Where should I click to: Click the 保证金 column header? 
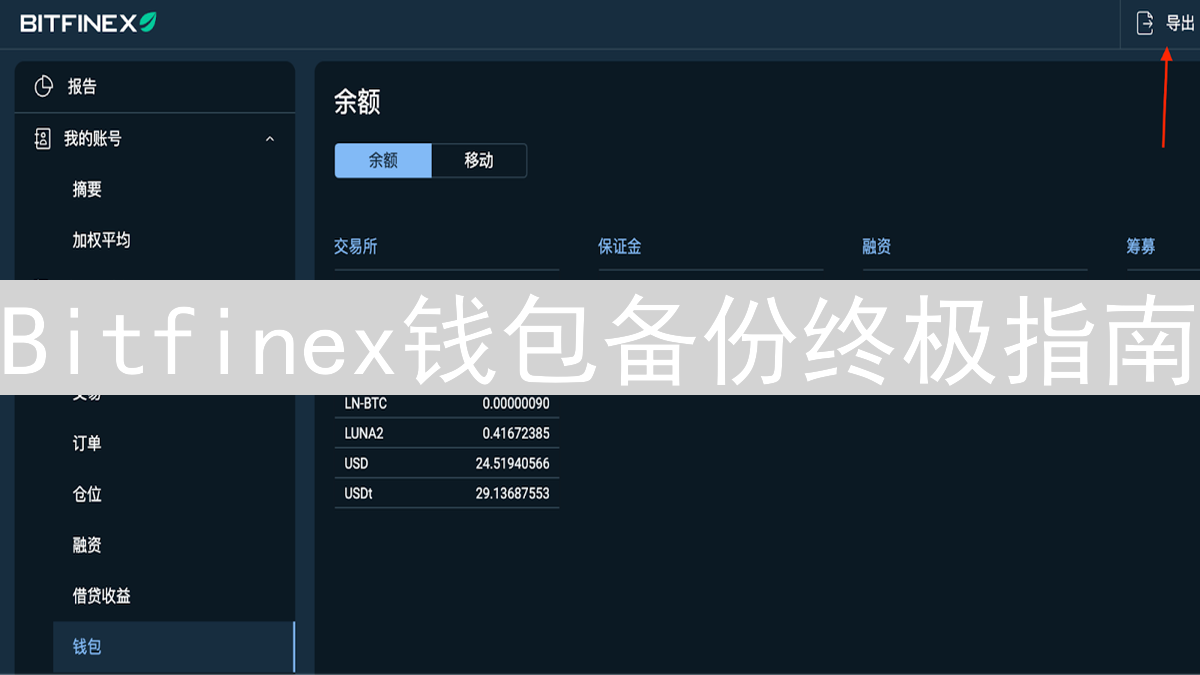pyautogui.click(x=620, y=246)
